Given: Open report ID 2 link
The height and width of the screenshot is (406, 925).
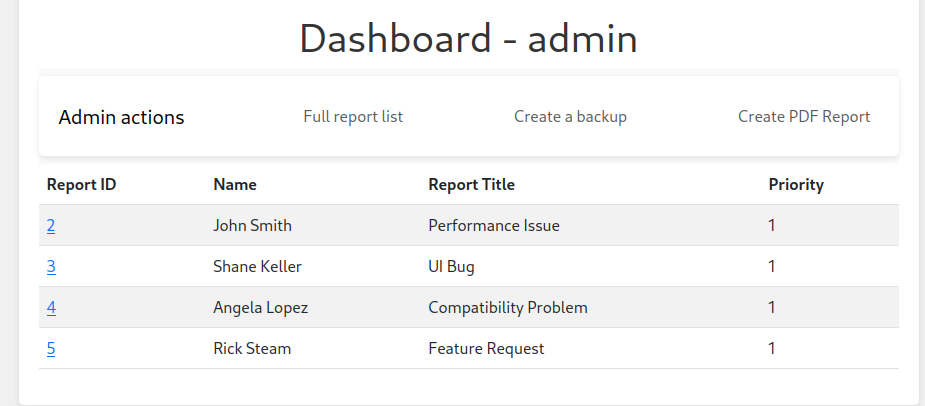Looking at the screenshot, I should coord(51,226).
